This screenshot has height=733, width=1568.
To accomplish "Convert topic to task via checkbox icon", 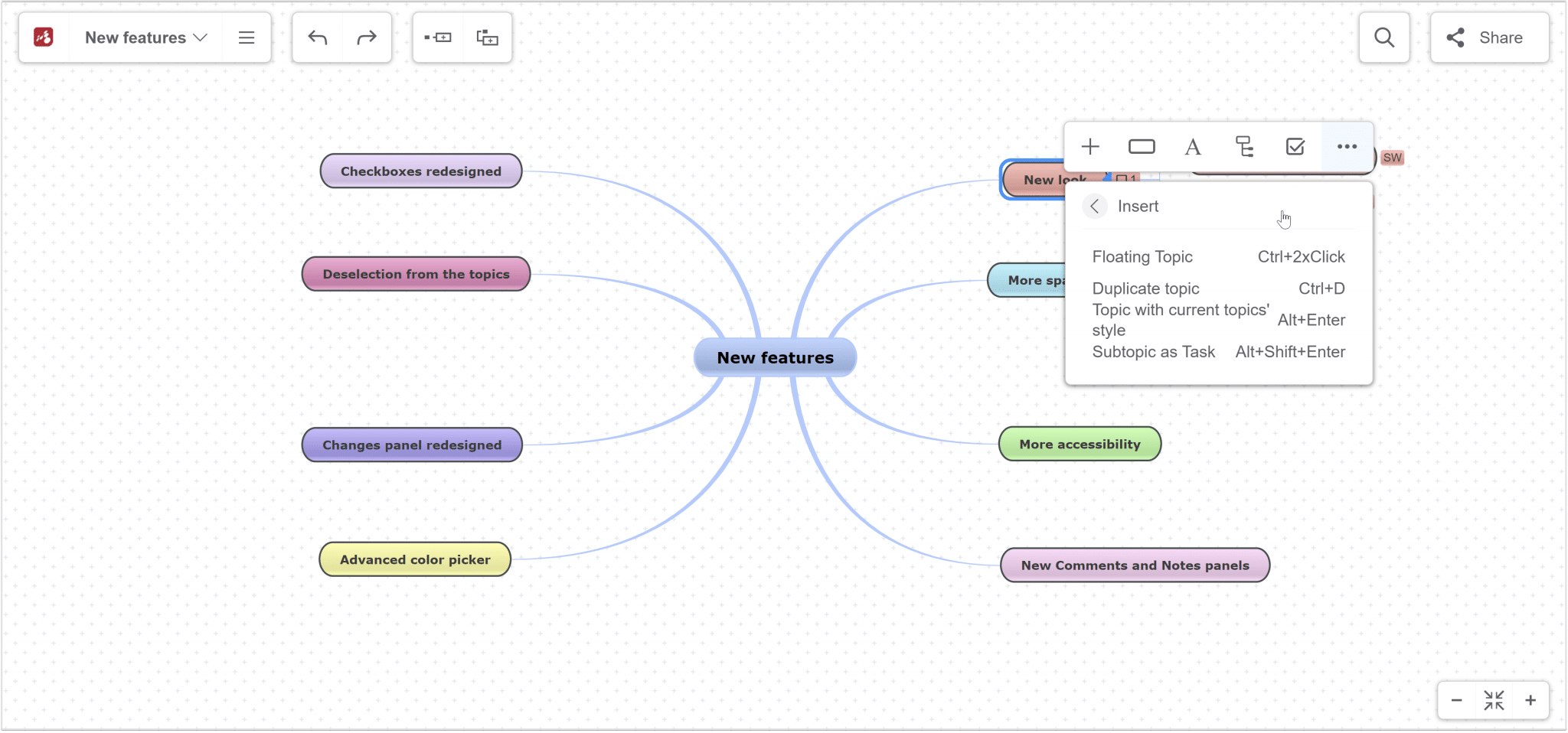I will pyautogui.click(x=1294, y=146).
